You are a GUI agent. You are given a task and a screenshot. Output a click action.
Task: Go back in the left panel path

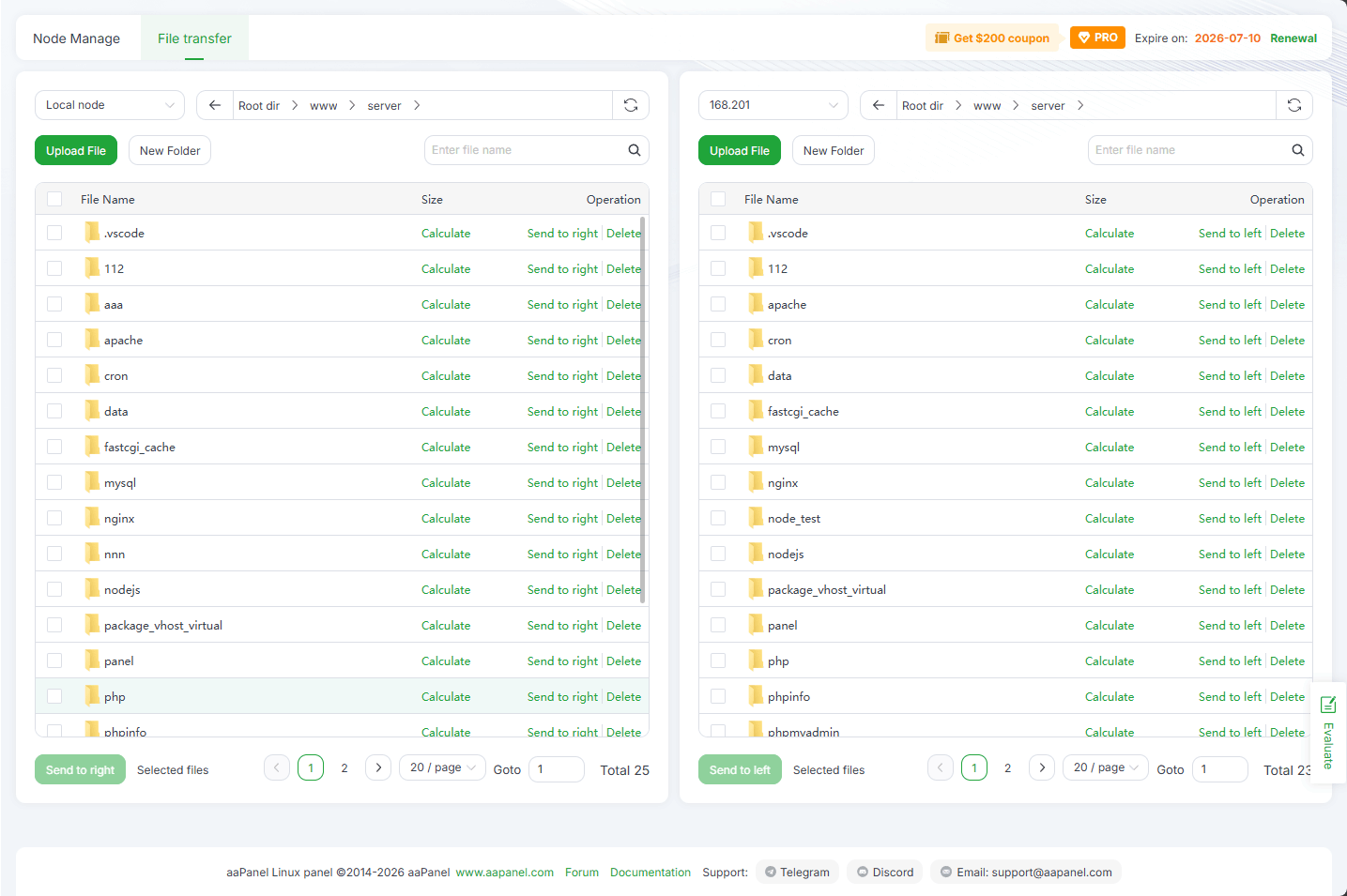215,105
